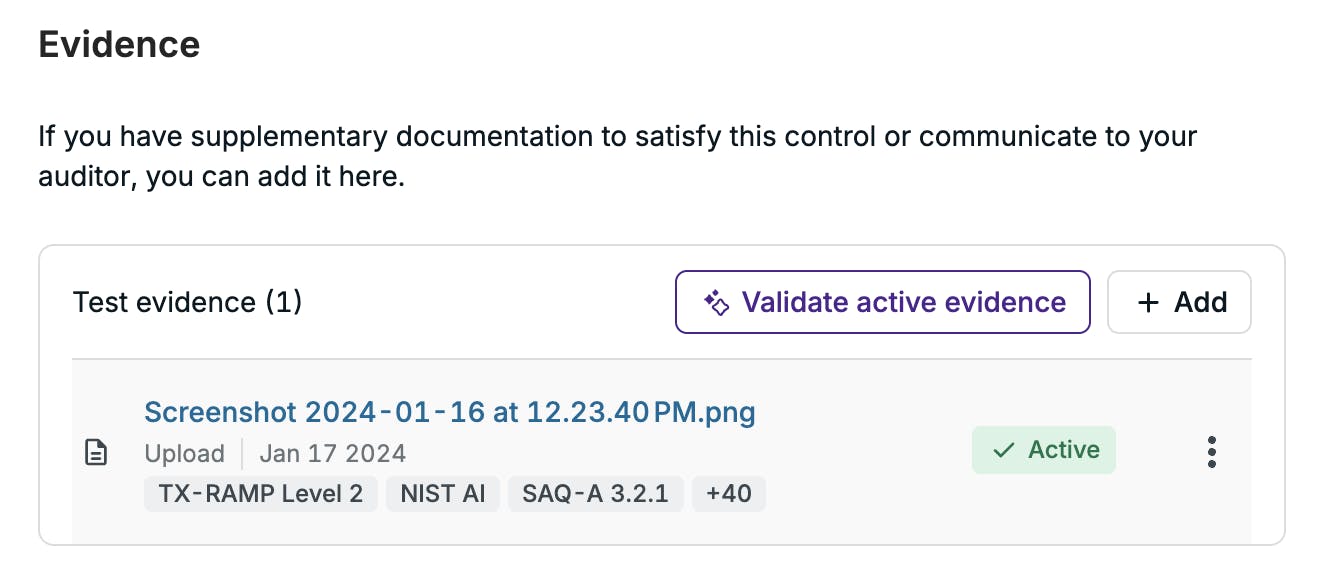Select the document file icon beside the screenshot
The width and height of the screenshot is (1322, 580).
(x=95, y=453)
